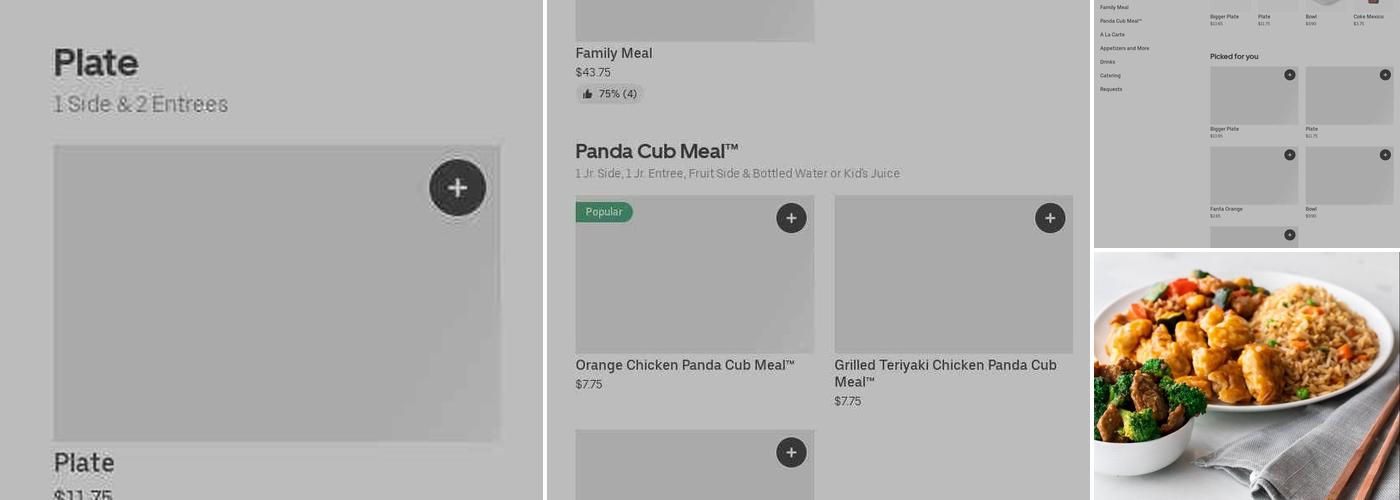Image resolution: width=1400 pixels, height=500 pixels.
Task: Open the $43.75 Family Meal item name
Action: [613, 53]
